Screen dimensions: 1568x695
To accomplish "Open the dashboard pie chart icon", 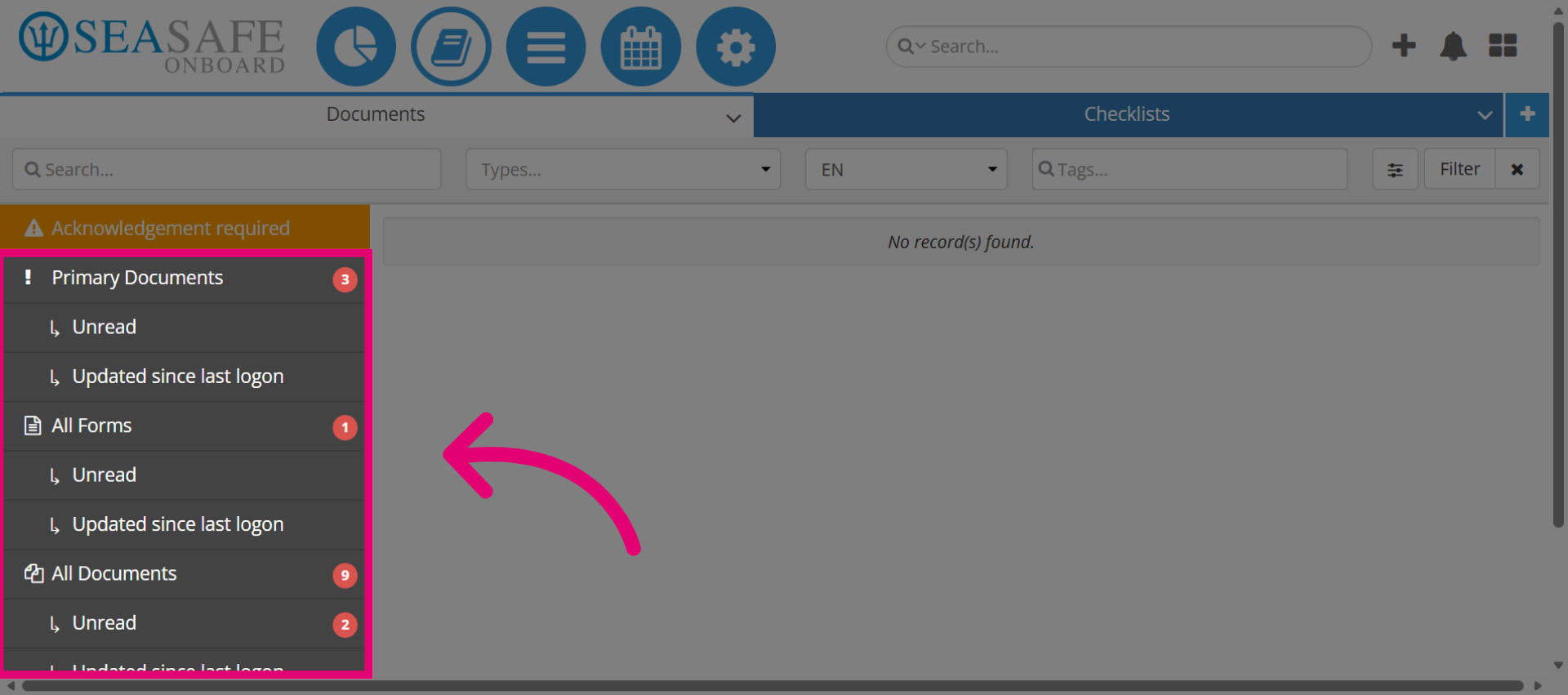I will pyautogui.click(x=356, y=47).
